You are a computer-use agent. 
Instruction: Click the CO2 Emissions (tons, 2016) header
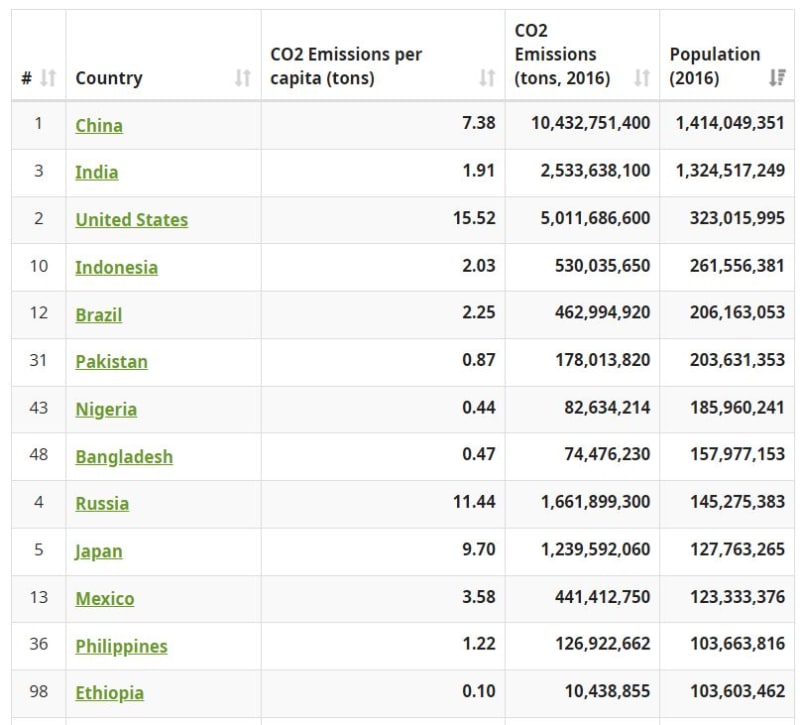(562, 55)
